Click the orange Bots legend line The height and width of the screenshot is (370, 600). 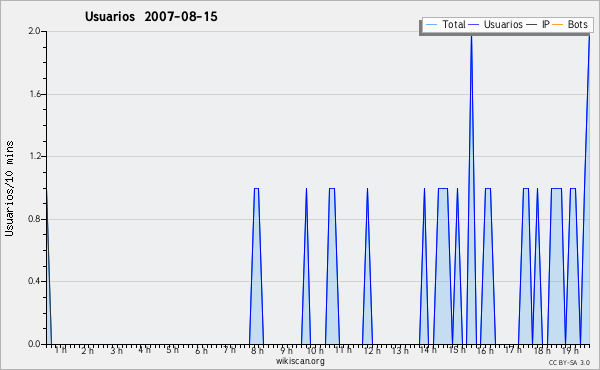click(558, 25)
